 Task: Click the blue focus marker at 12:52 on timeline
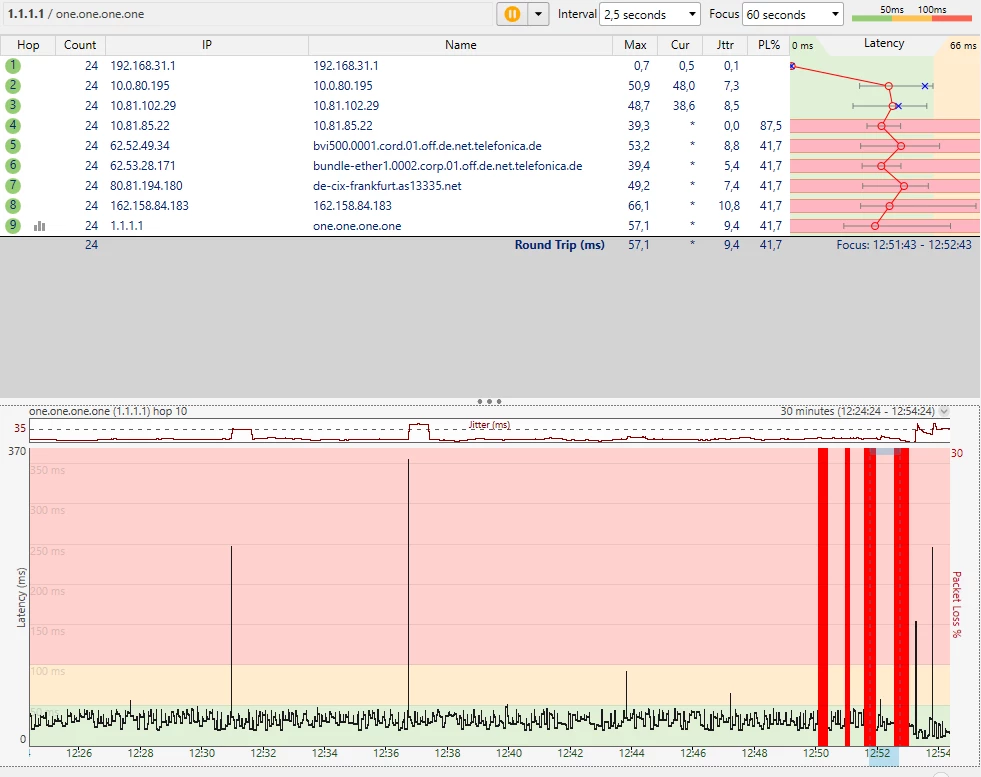point(883,756)
